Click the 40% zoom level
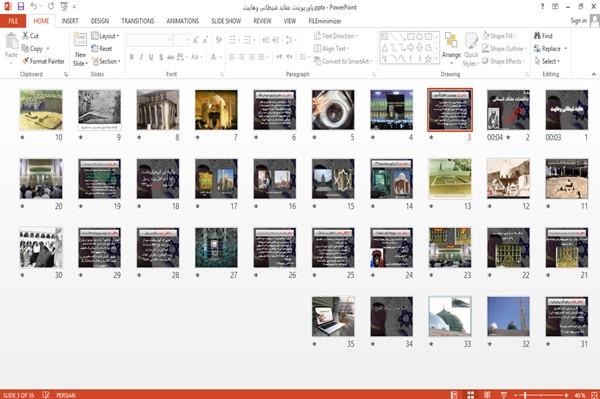Image resolution: width=600 pixels, height=399 pixels. click(x=579, y=395)
